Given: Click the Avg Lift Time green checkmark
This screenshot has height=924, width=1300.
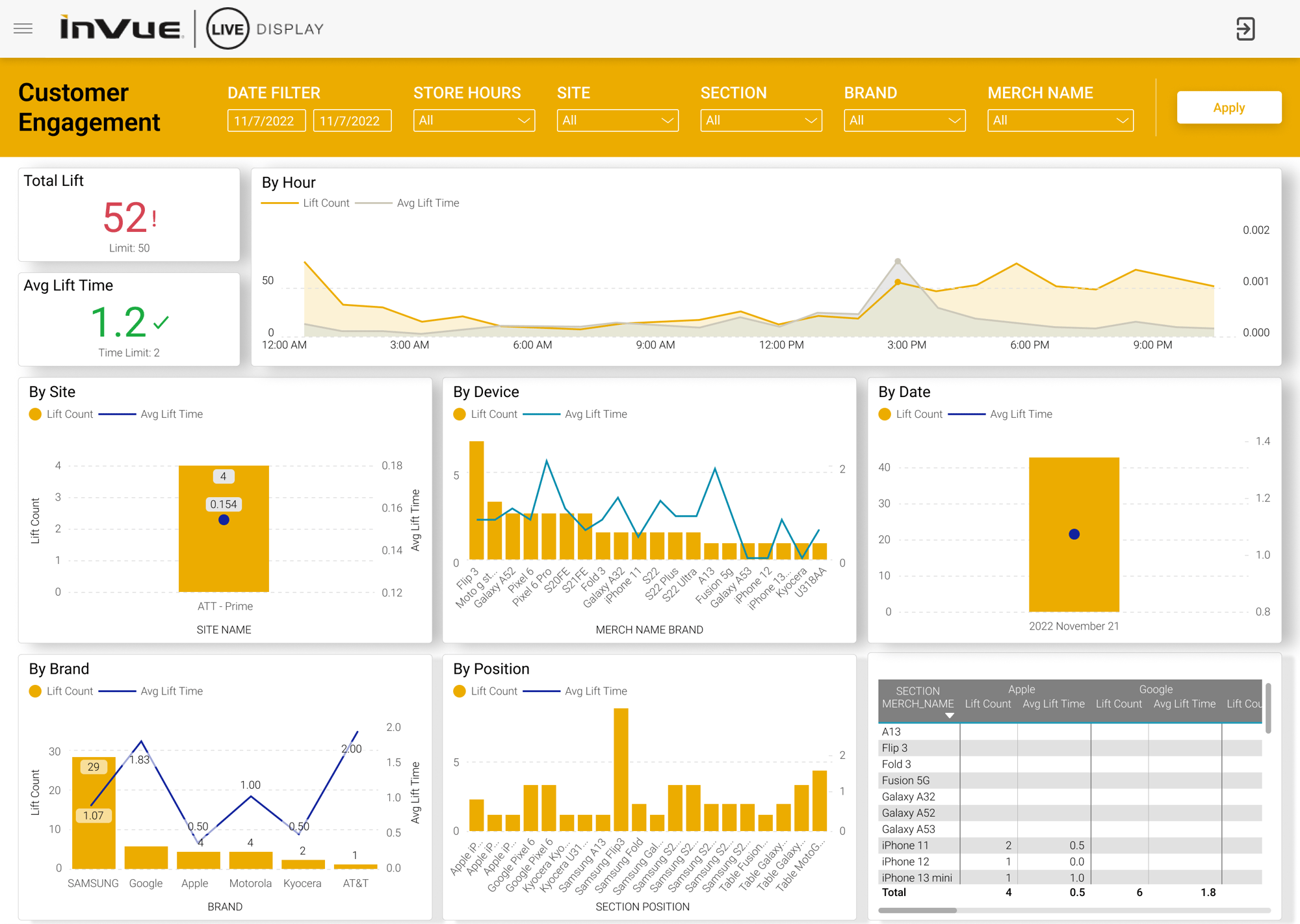Looking at the screenshot, I should (x=161, y=322).
